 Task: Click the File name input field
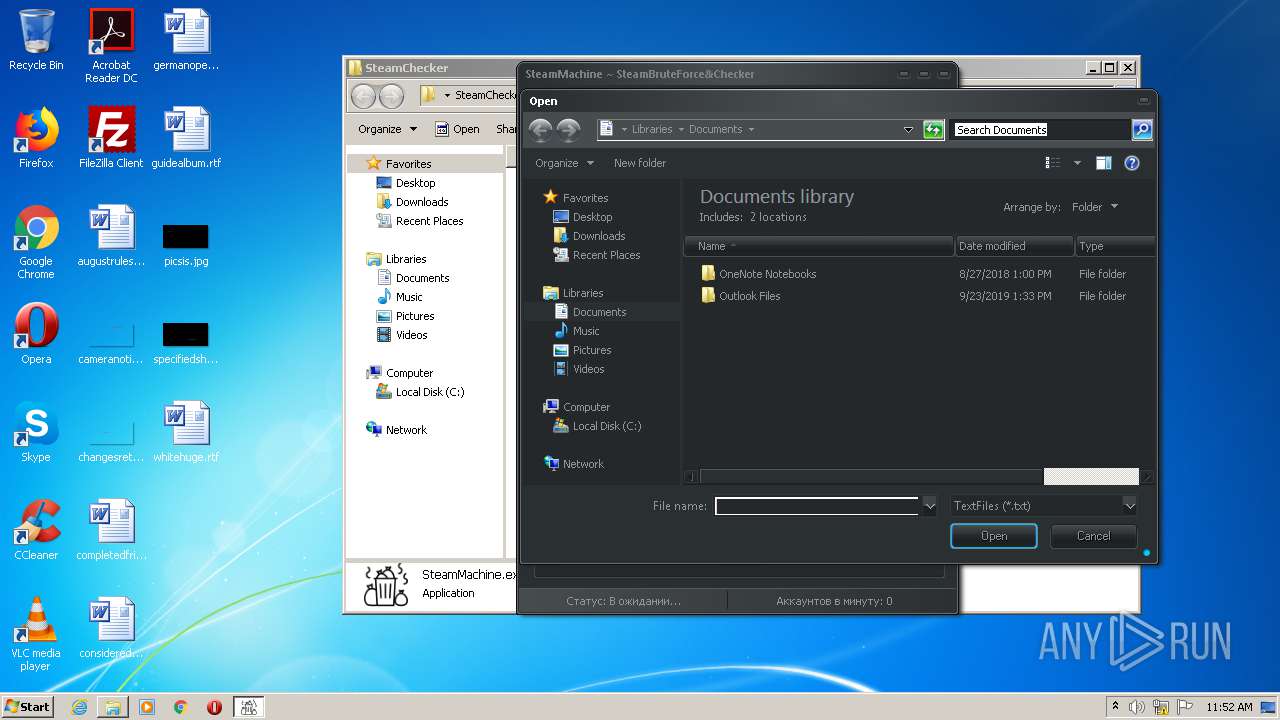point(817,506)
